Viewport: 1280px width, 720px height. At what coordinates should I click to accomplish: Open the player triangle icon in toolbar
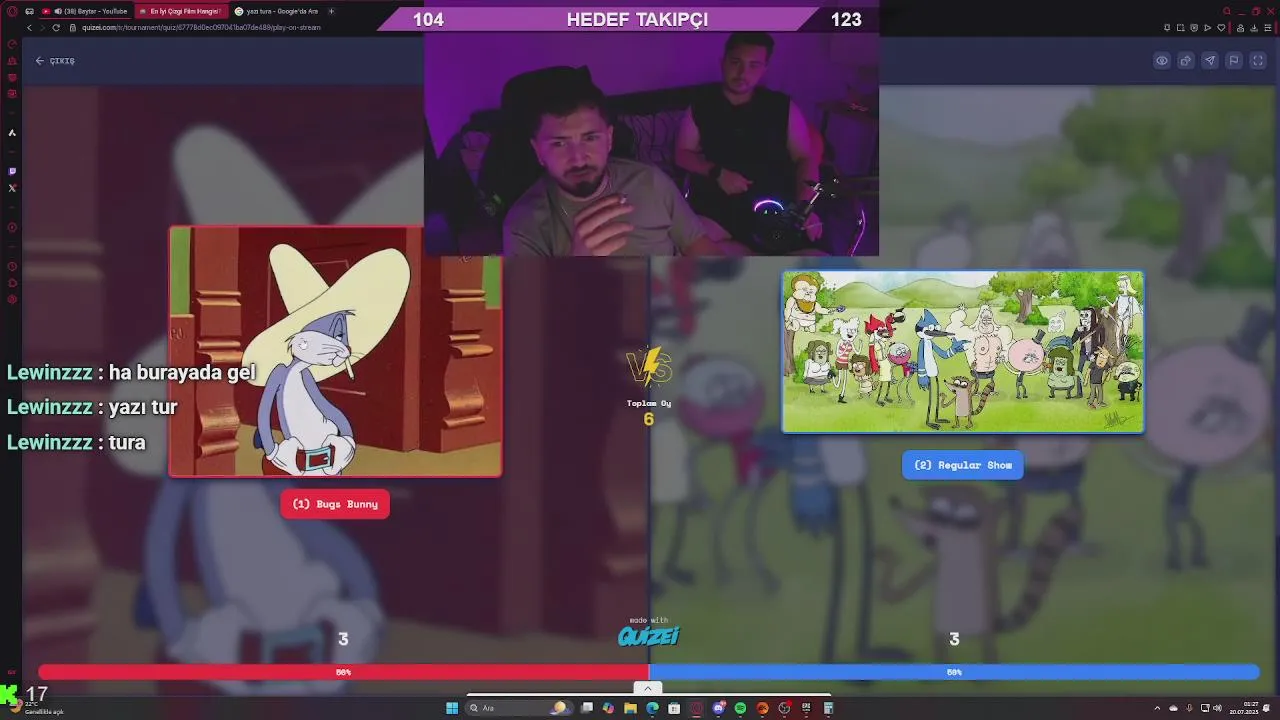[x=1207, y=27]
